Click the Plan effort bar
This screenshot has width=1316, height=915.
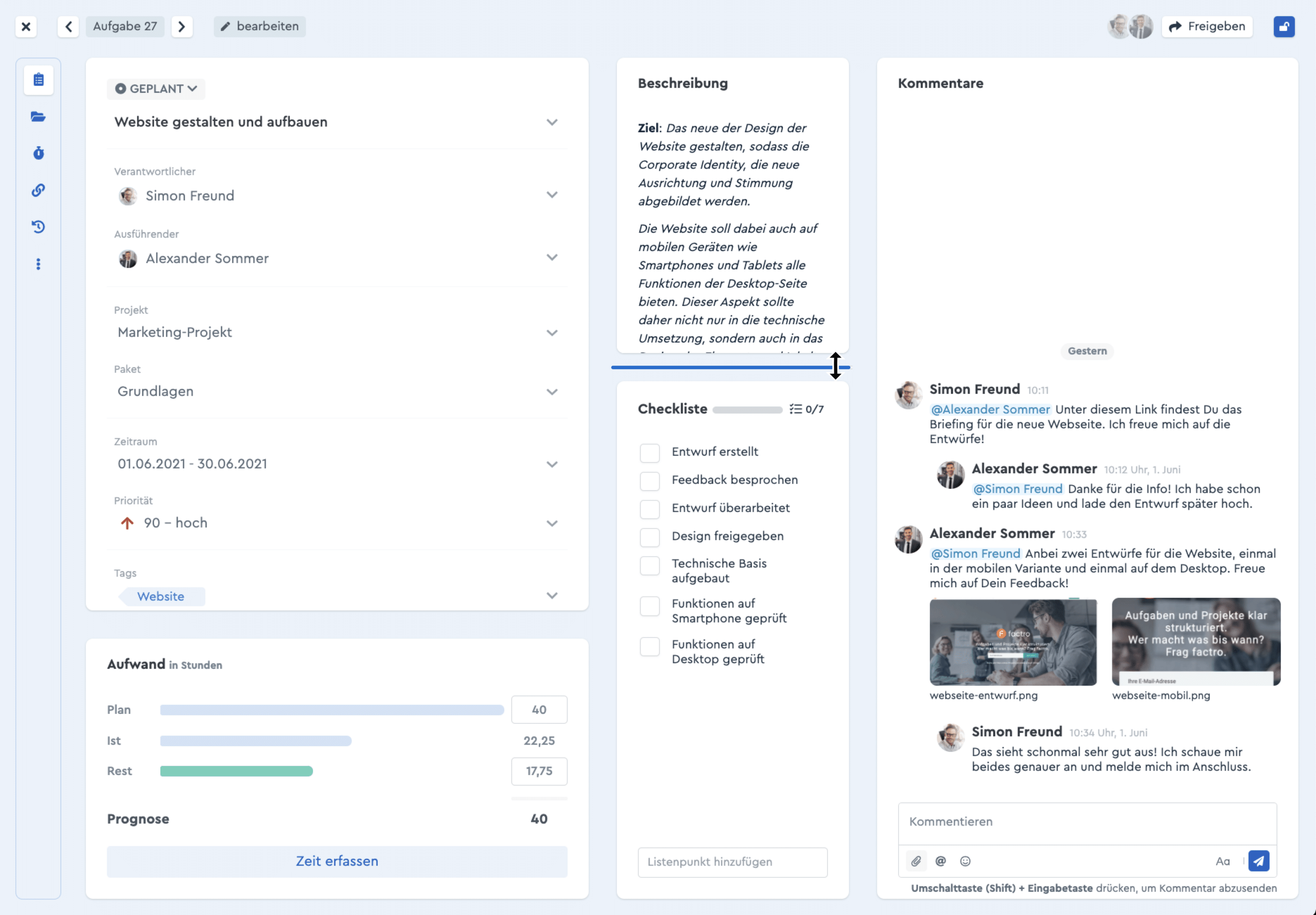pyautogui.click(x=332, y=710)
